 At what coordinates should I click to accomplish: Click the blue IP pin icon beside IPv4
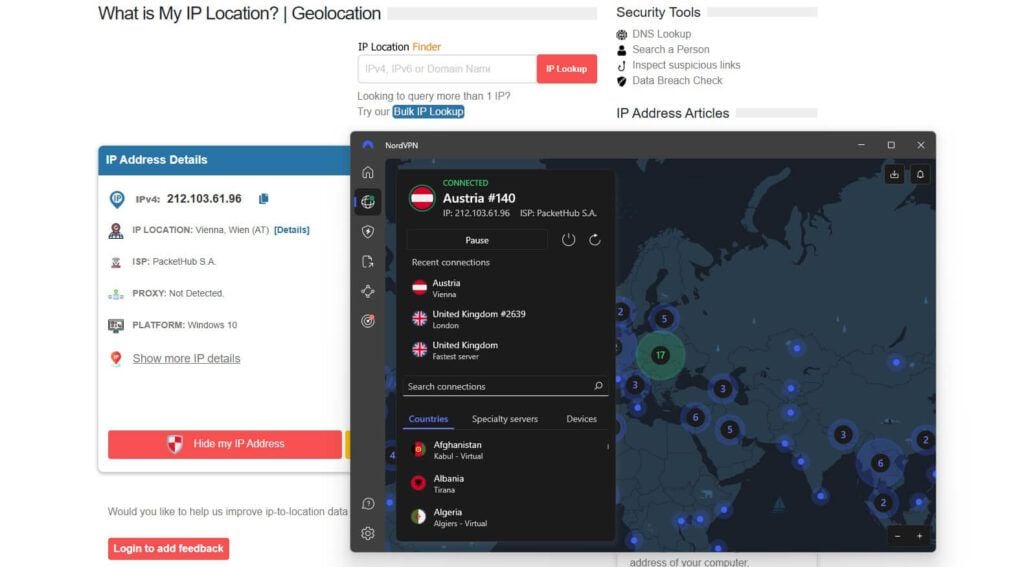(x=117, y=199)
